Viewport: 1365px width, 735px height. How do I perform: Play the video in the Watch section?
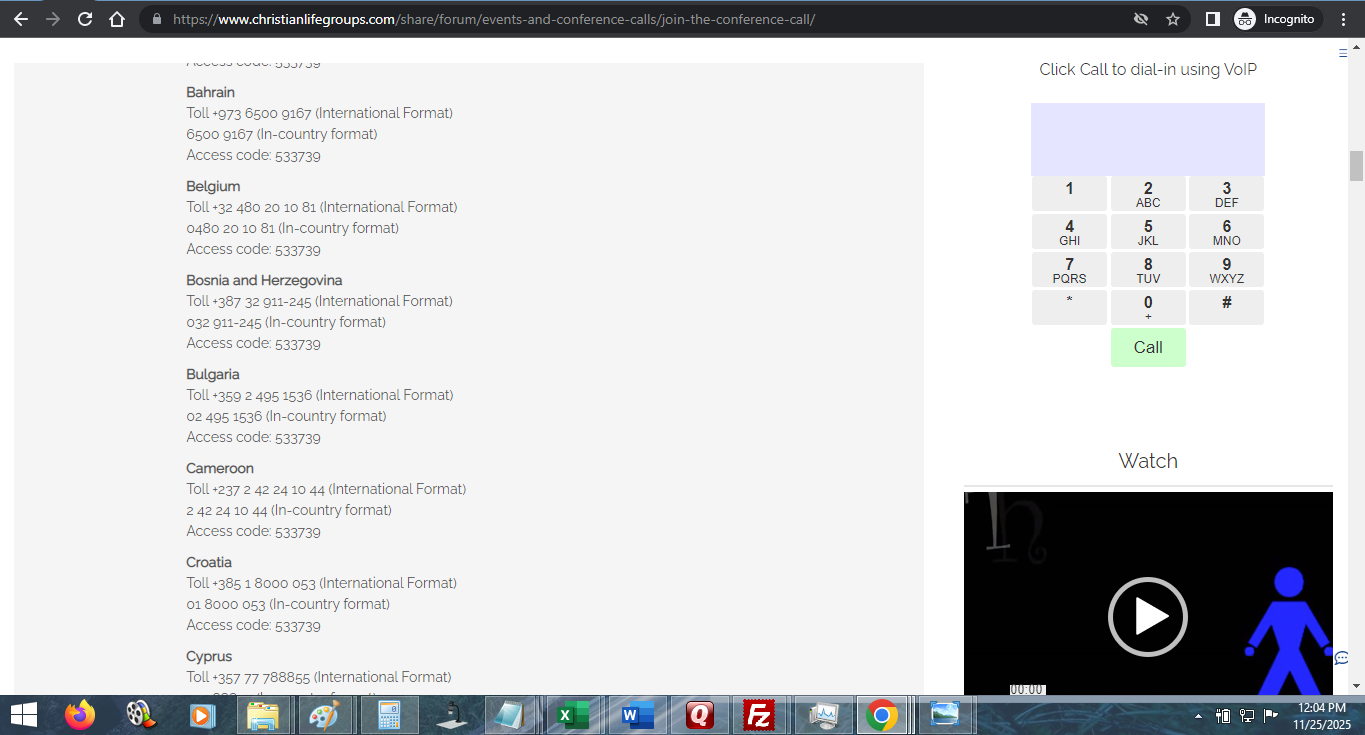pyautogui.click(x=1147, y=617)
